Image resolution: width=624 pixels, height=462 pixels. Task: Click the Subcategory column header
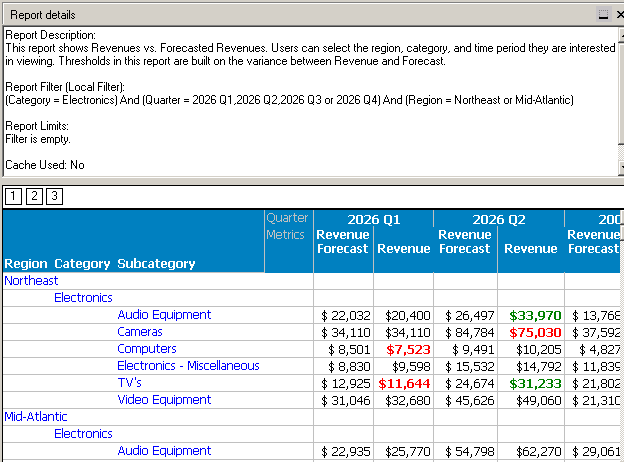click(156, 264)
